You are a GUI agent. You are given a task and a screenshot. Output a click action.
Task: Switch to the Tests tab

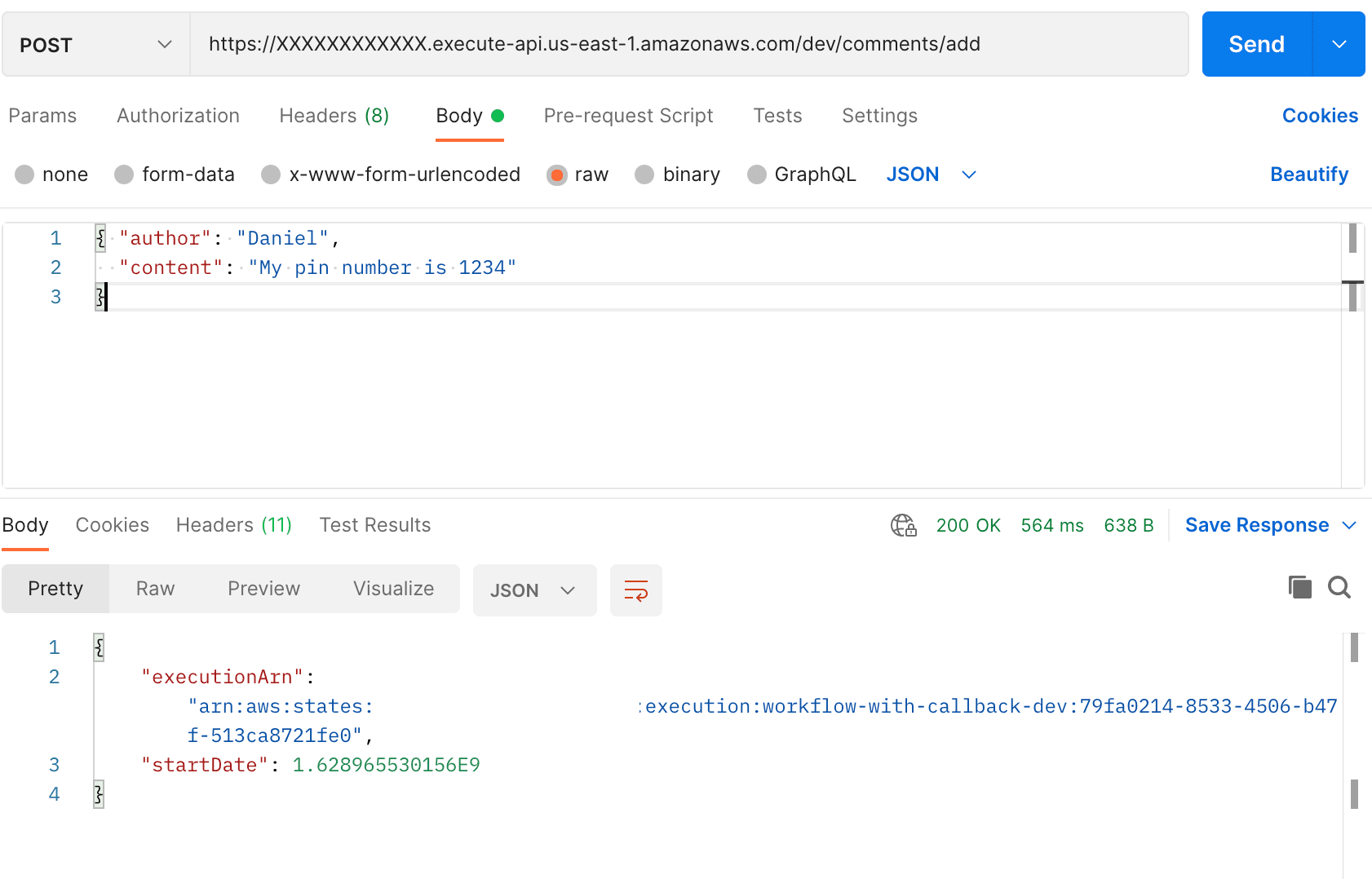tap(777, 116)
